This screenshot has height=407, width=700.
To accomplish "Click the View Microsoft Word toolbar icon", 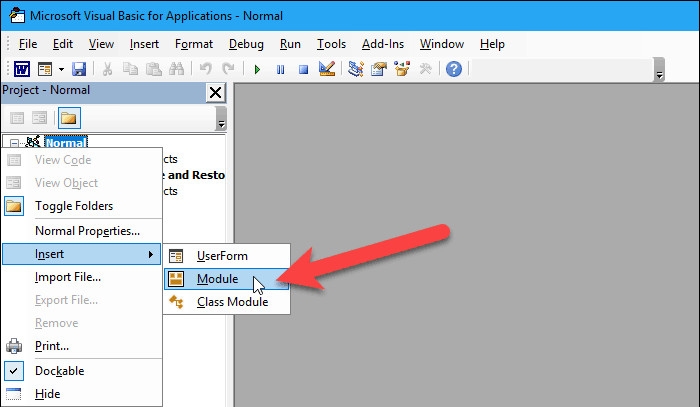I will click(x=22, y=69).
